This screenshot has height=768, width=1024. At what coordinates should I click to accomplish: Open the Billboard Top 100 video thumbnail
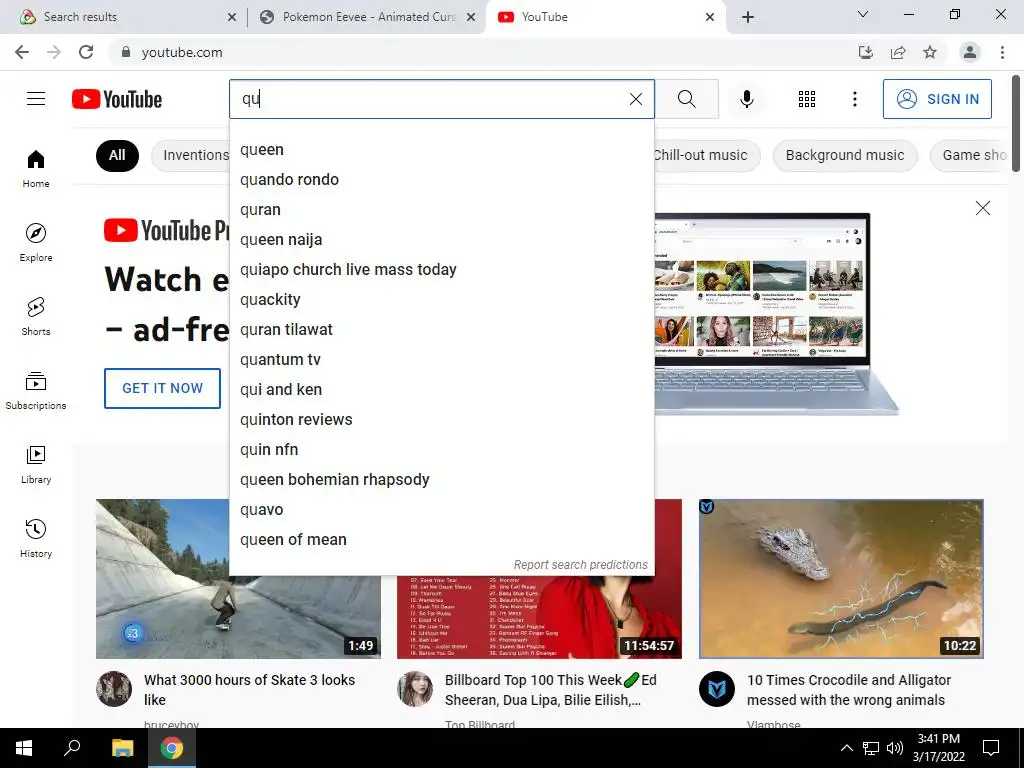point(539,617)
